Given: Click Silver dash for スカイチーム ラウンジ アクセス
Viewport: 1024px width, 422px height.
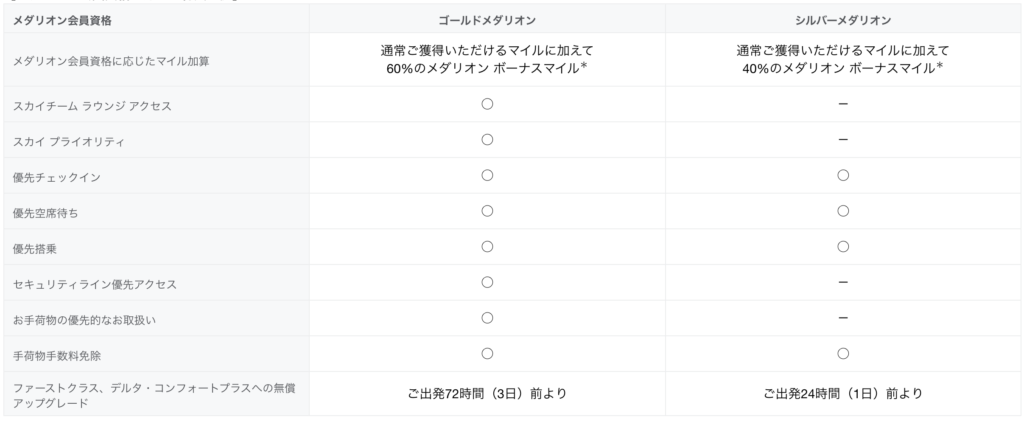Looking at the screenshot, I should [x=842, y=104].
